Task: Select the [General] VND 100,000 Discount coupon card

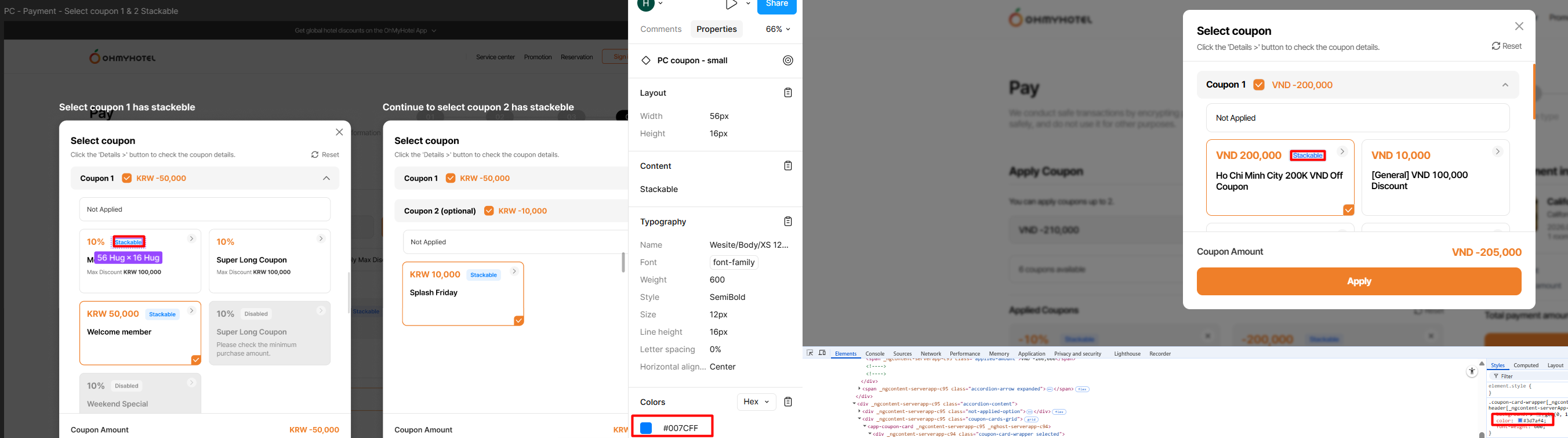Action: [1435, 178]
